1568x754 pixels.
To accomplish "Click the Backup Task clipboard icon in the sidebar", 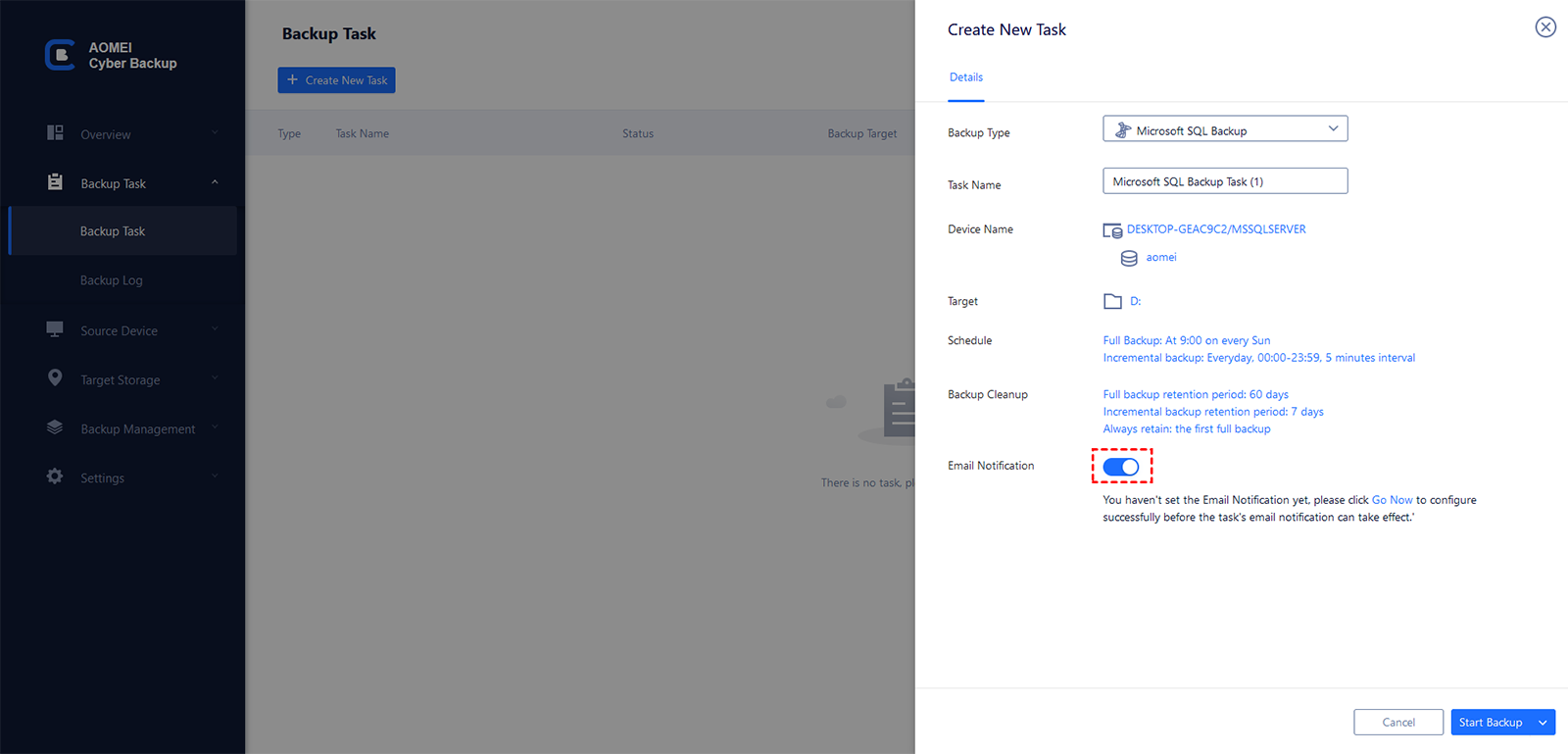I will 55,181.
